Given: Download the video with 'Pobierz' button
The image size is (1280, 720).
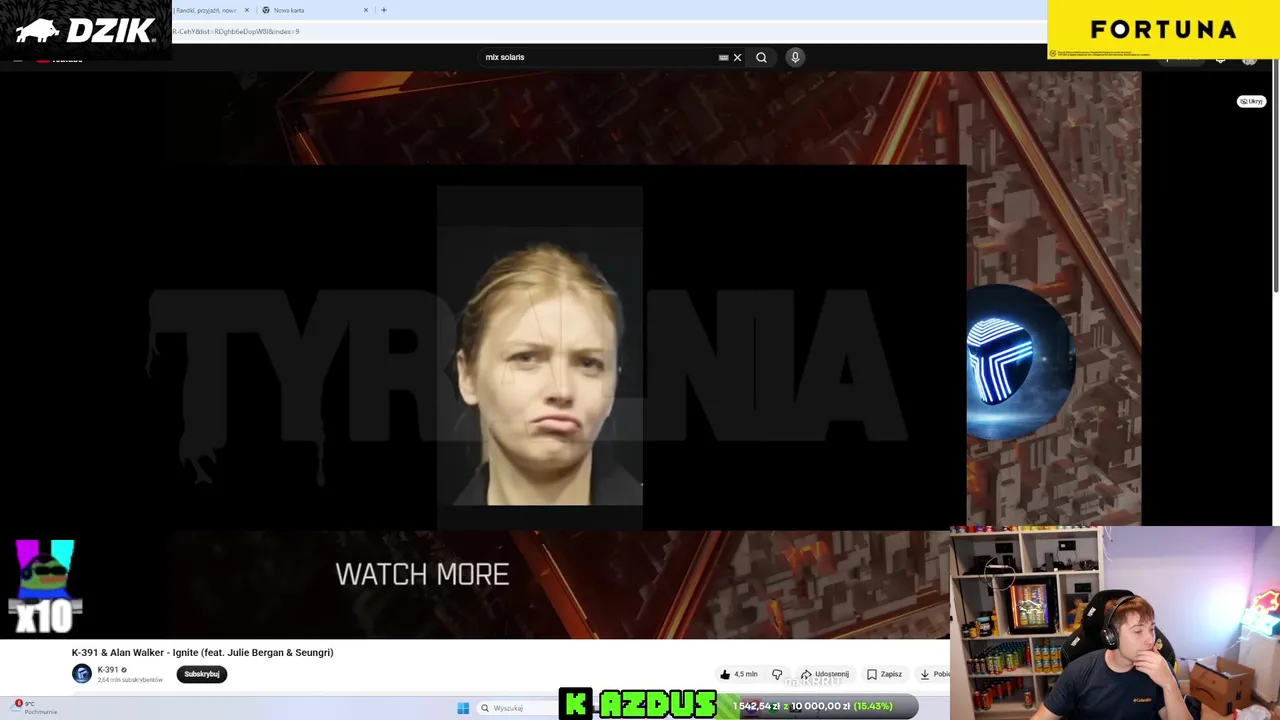Looking at the screenshot, I should [934, 674].
